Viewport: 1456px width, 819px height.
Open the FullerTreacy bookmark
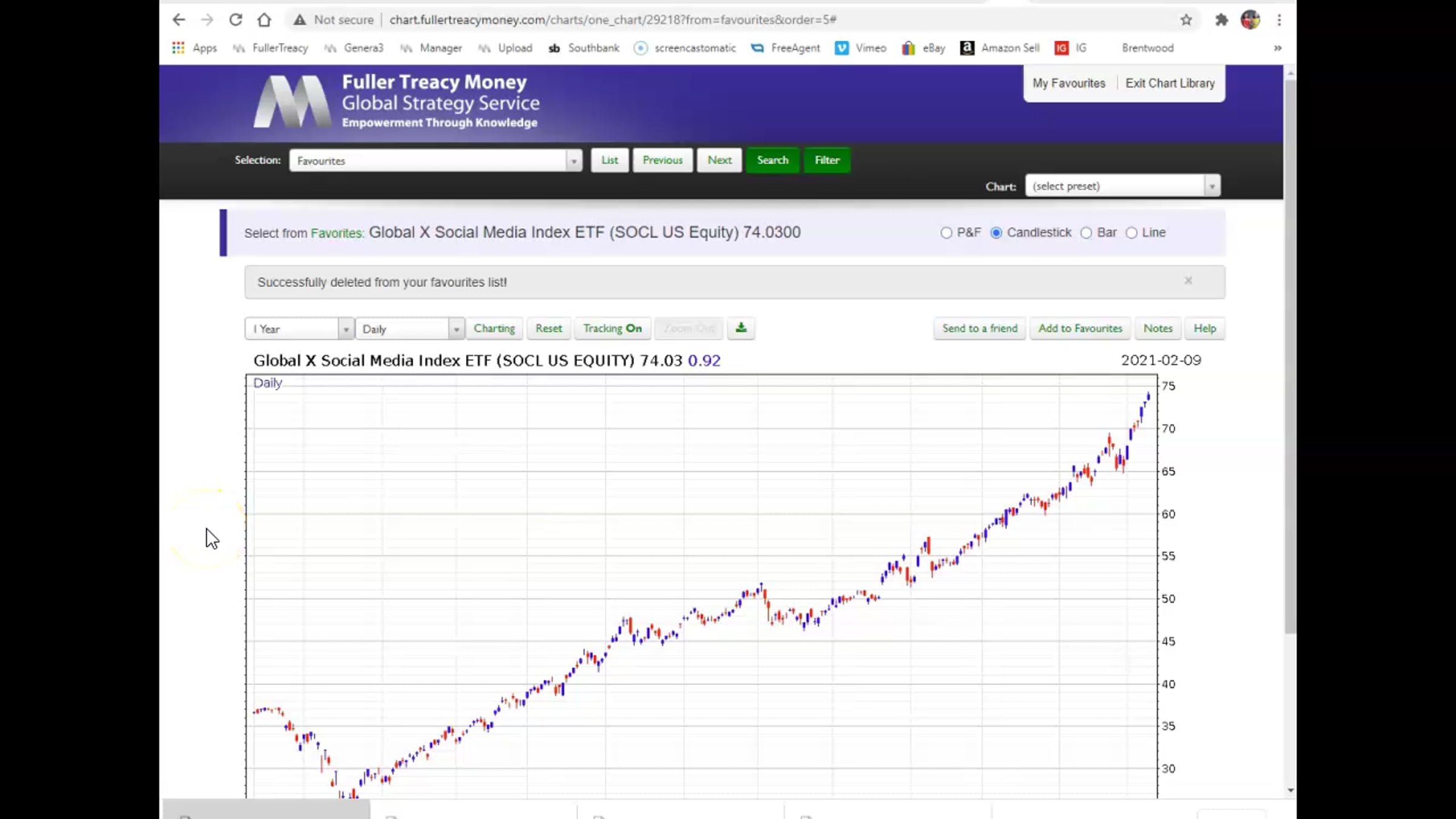point(271,48)
